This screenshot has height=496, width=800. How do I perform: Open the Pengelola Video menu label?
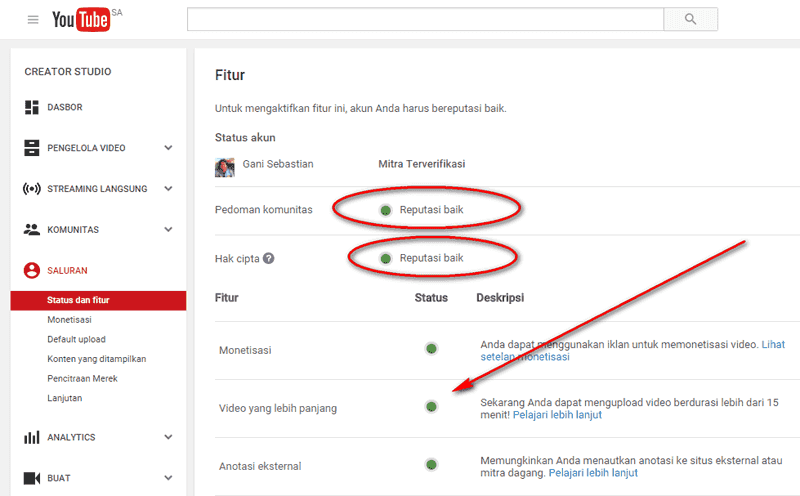coord(86,148)
